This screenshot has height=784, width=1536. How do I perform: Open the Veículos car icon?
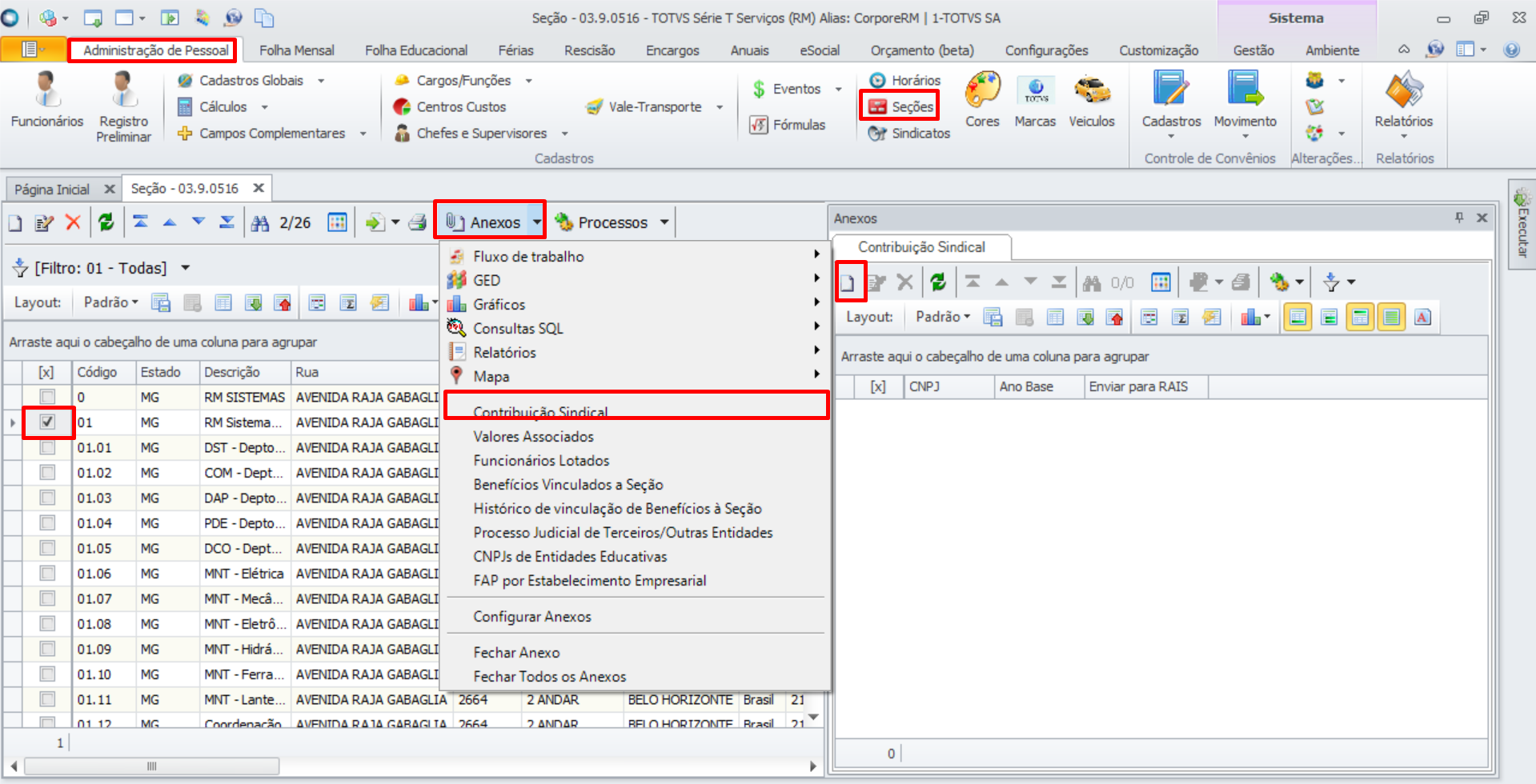pos(1092,99)
